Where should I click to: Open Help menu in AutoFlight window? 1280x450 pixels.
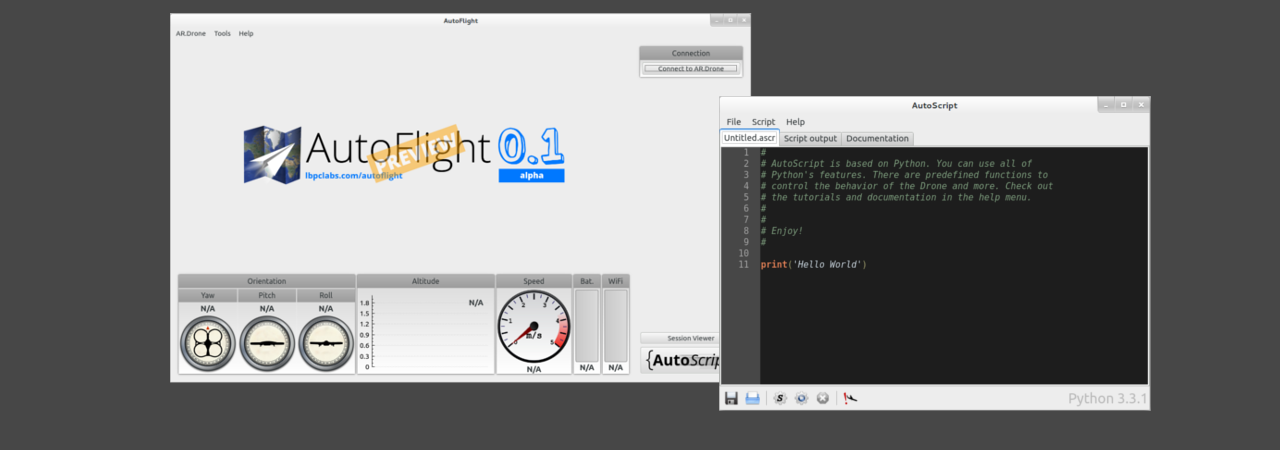point(246,33)
